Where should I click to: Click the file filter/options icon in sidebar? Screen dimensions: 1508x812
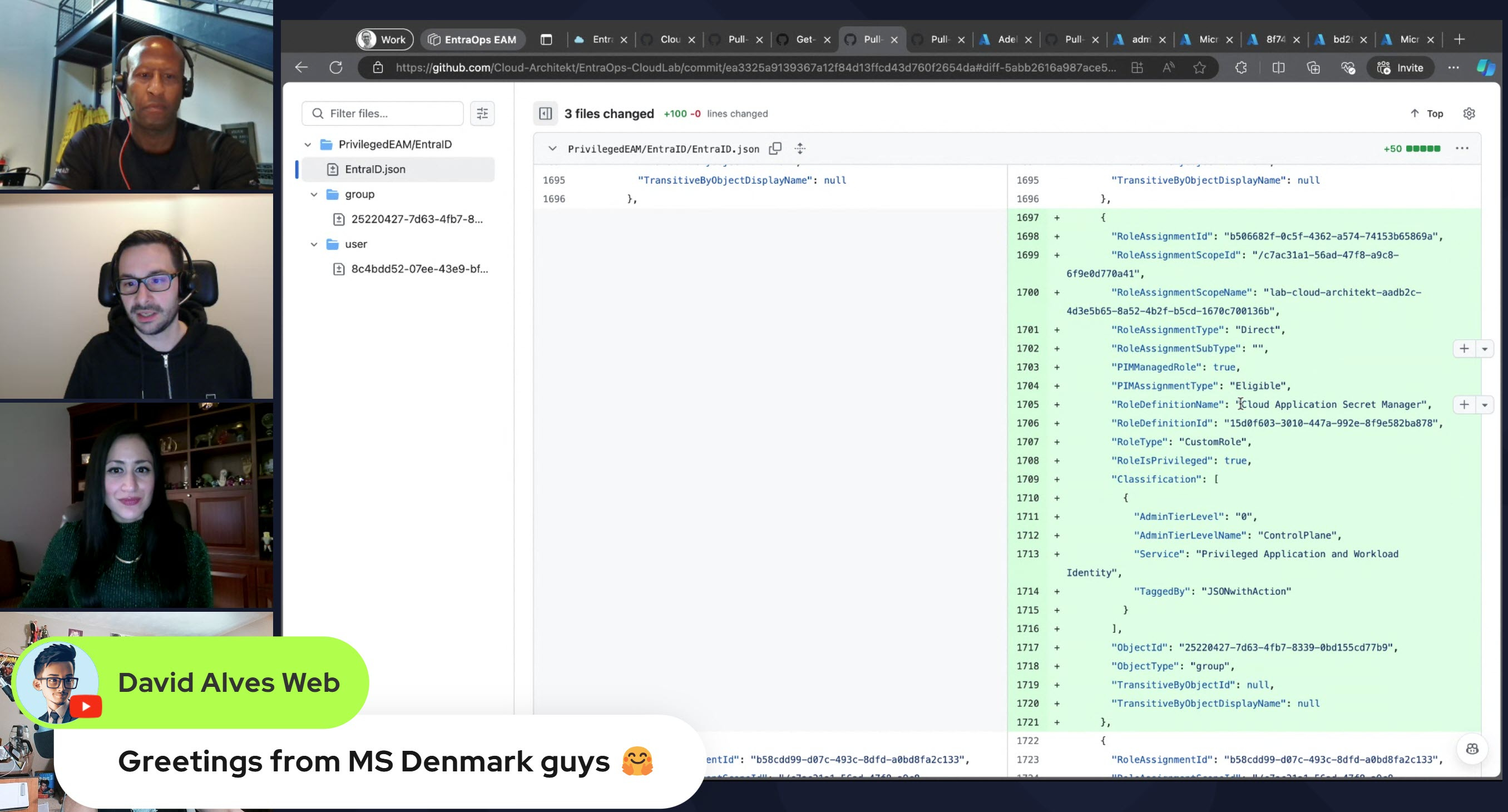tap(483, 113)
